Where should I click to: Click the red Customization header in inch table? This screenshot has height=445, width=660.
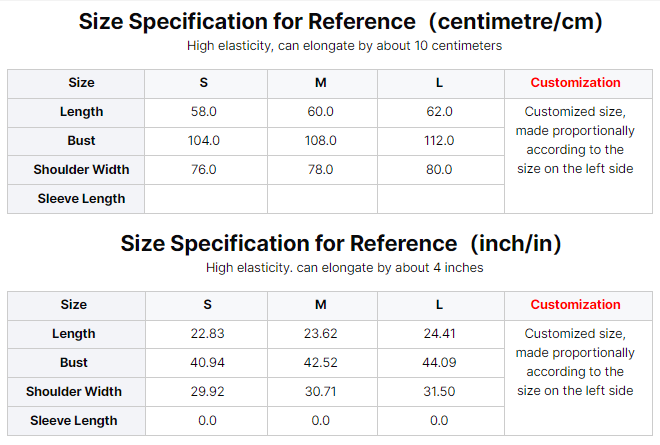(x=575, y=305)
